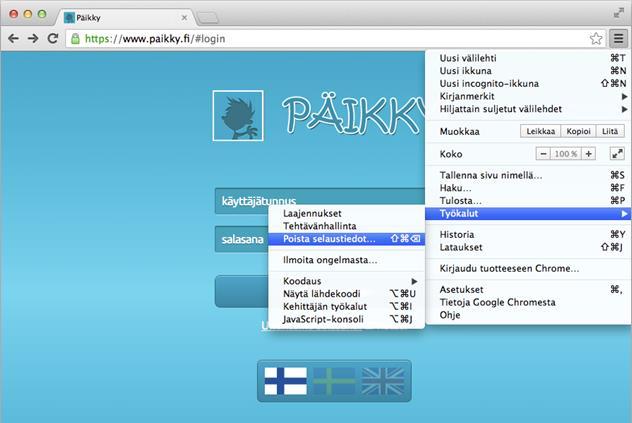Screen dimensions: 632x423
Task: Click the Päikky tab favicon
Action: coord(69,17)
